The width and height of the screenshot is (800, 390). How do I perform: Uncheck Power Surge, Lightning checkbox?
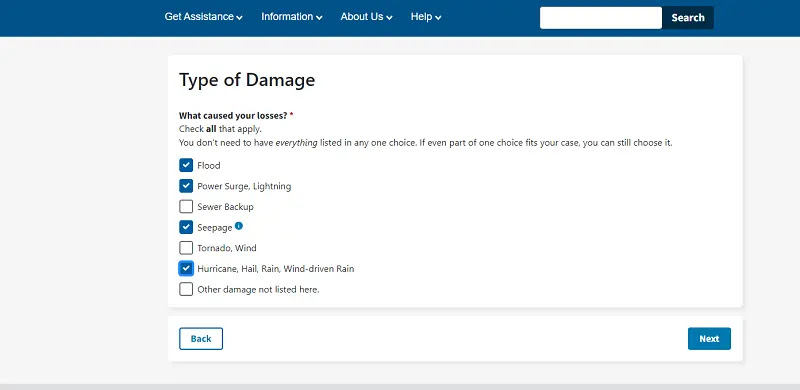pyautogui.click(x=186, y=186)
